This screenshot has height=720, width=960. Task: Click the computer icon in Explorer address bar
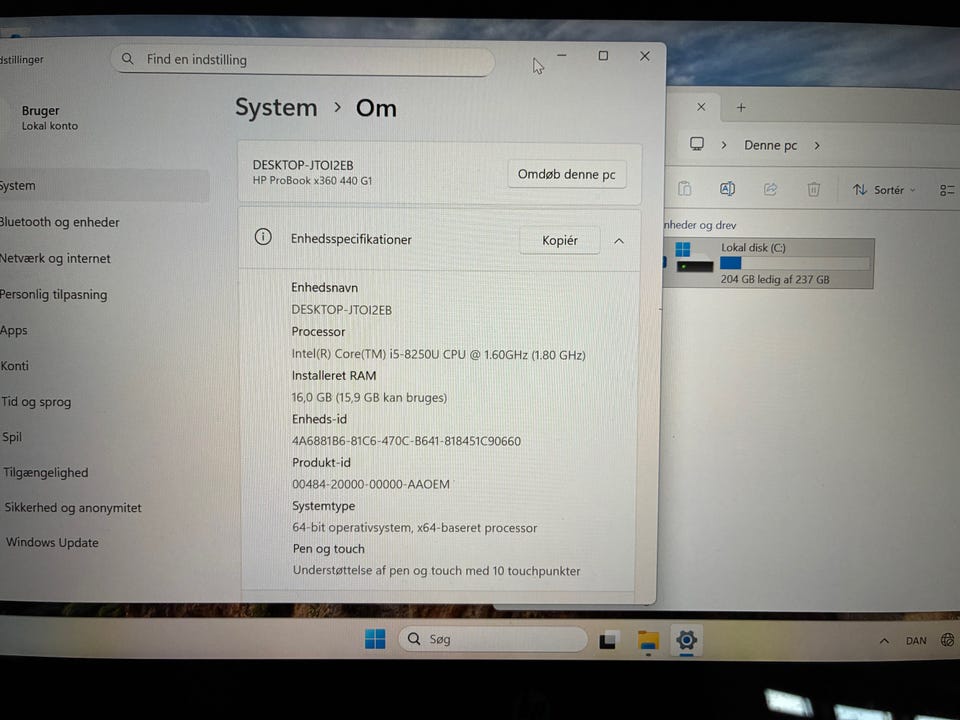(x=697, y=144)
